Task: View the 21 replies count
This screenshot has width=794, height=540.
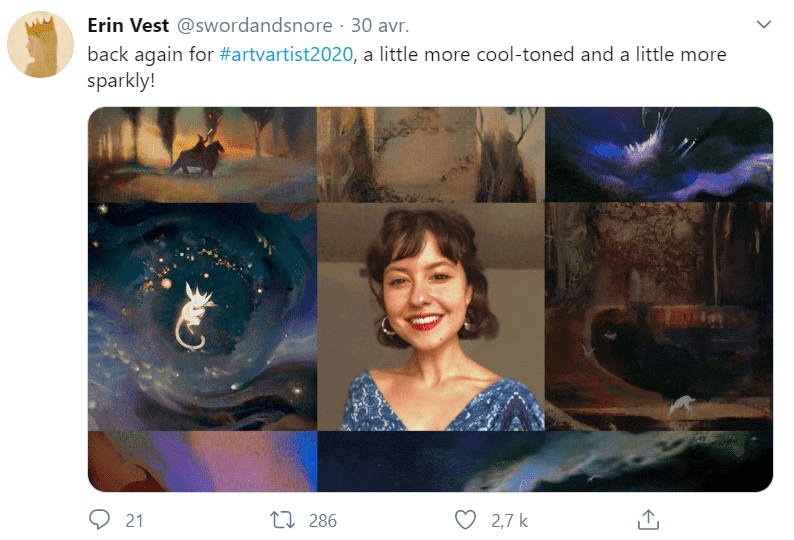Action: (x=134, y=520)
